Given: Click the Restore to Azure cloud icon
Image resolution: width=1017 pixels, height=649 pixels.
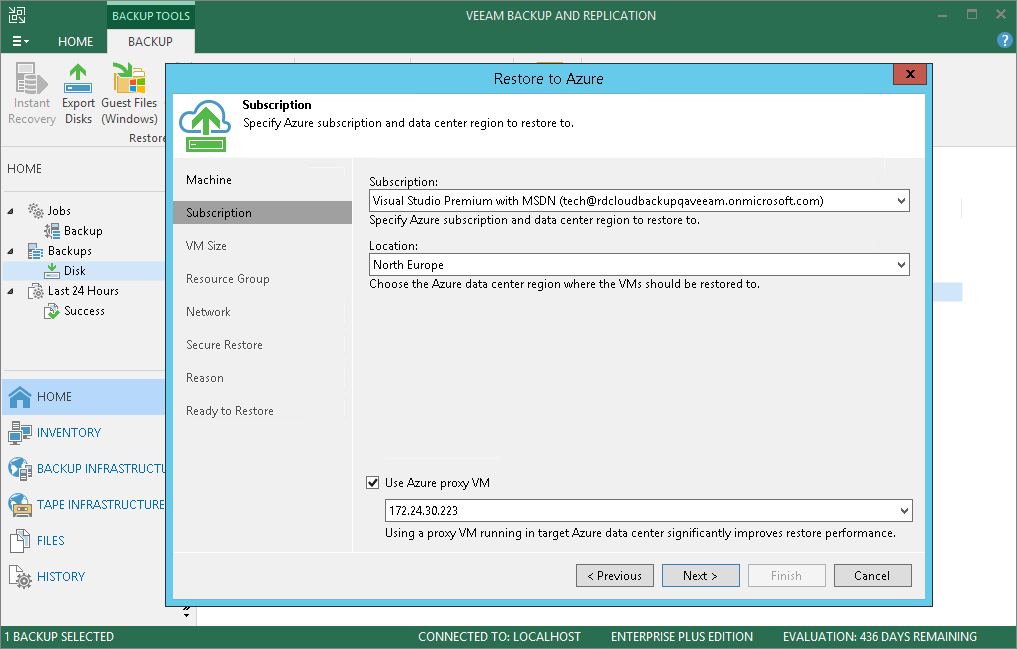Looking at the screenshot, I should tap(206, 126).
